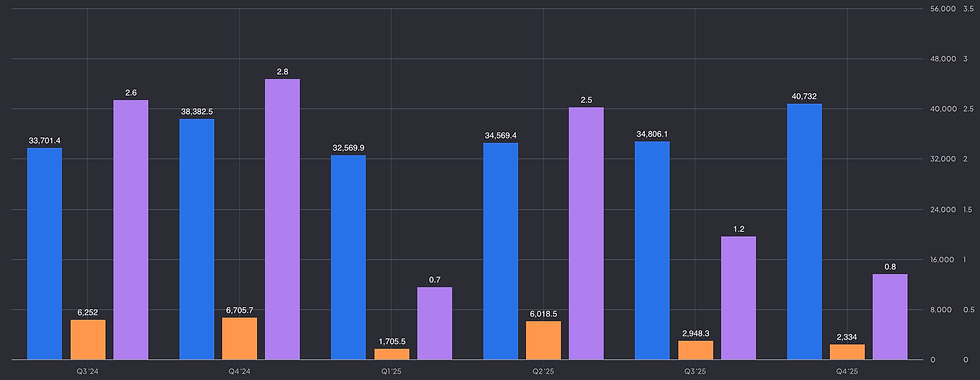The image size is (980, 380).
Task: Click the blue Q3'25 bar labeled 34,806.1
Action: tap(652, 251)
